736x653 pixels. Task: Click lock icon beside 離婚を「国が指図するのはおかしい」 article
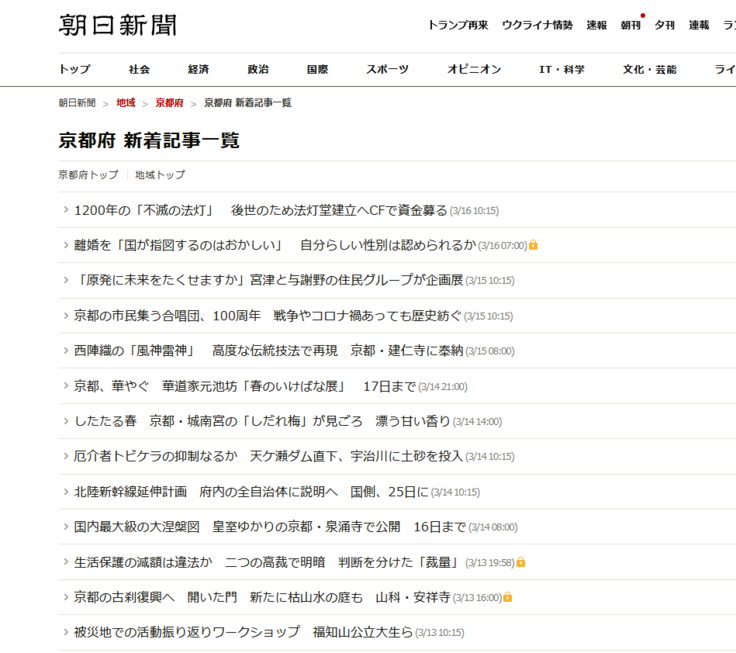click(x=534, y=245)
